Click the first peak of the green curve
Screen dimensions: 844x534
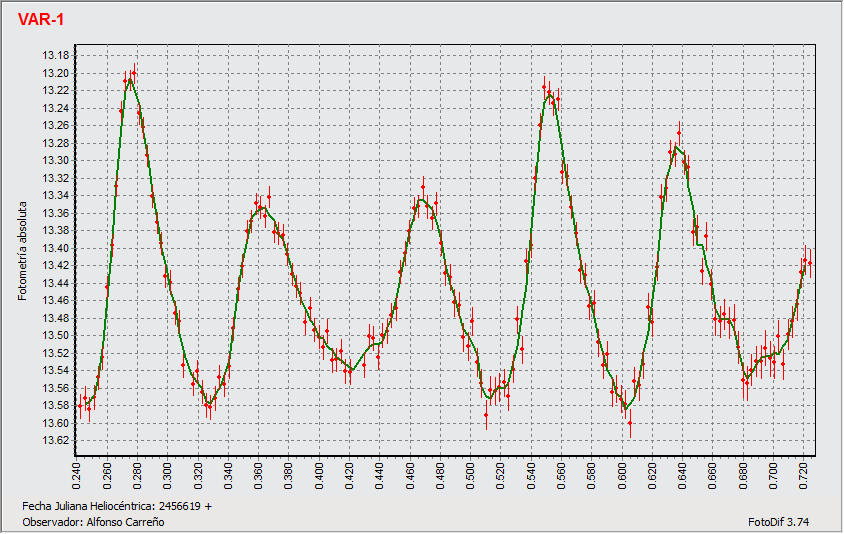[129, 80]
